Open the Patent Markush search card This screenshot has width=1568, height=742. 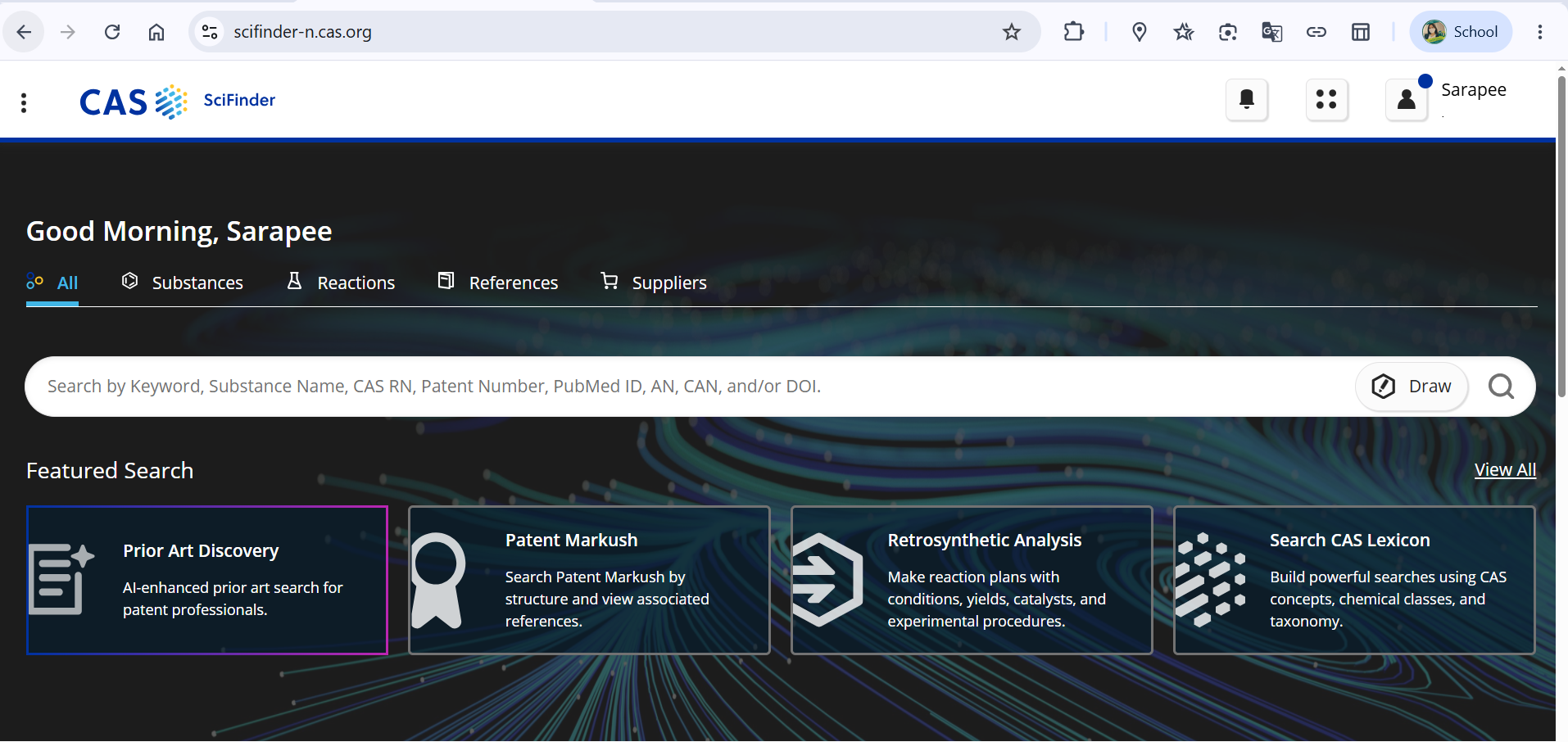click(589, 580)
